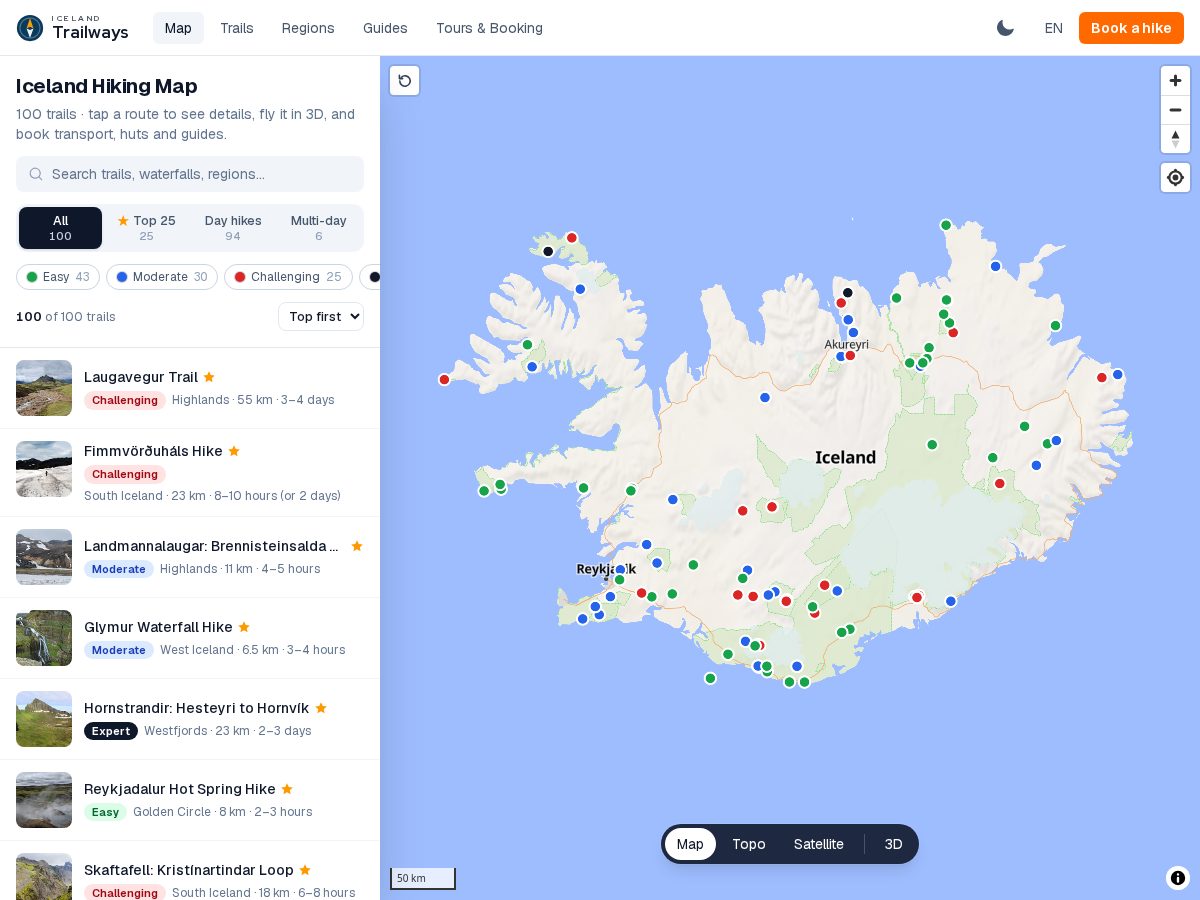Screen dimensions: 1200x900
Task: Open the Fimmvörðuháls Hike listing
Action: pos(190,473)
